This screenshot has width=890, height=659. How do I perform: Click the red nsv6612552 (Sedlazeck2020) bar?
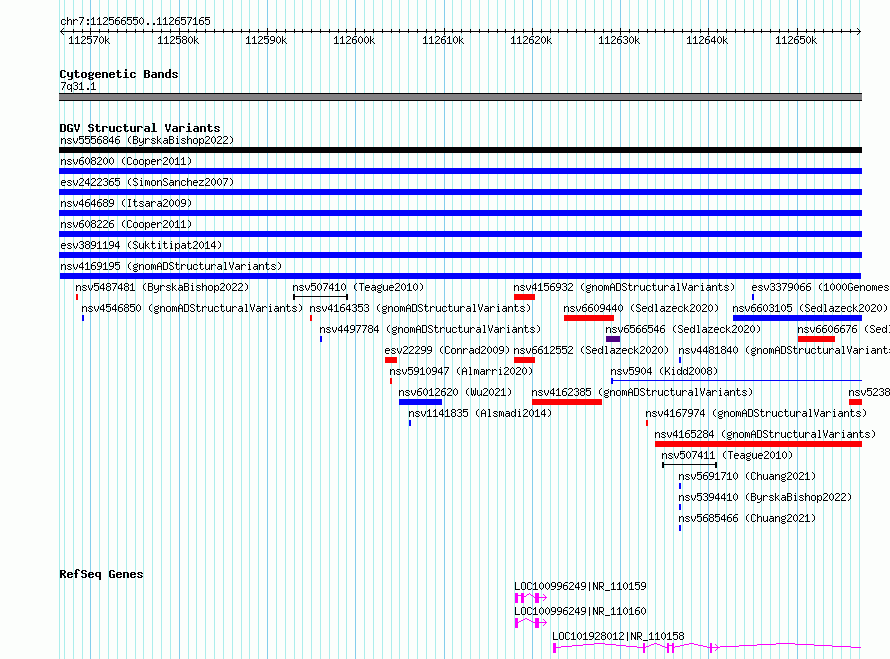pyautogui.click(x=524, y=360)
